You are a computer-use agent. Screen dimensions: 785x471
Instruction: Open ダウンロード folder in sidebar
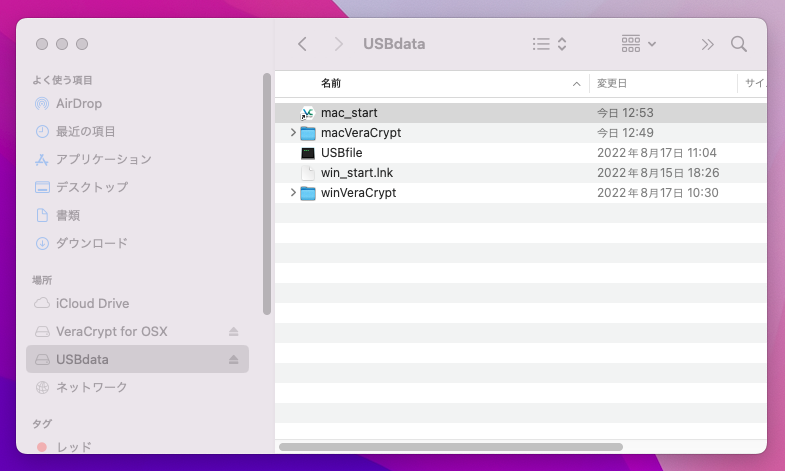pyautogui.click(x=91, y=243)
